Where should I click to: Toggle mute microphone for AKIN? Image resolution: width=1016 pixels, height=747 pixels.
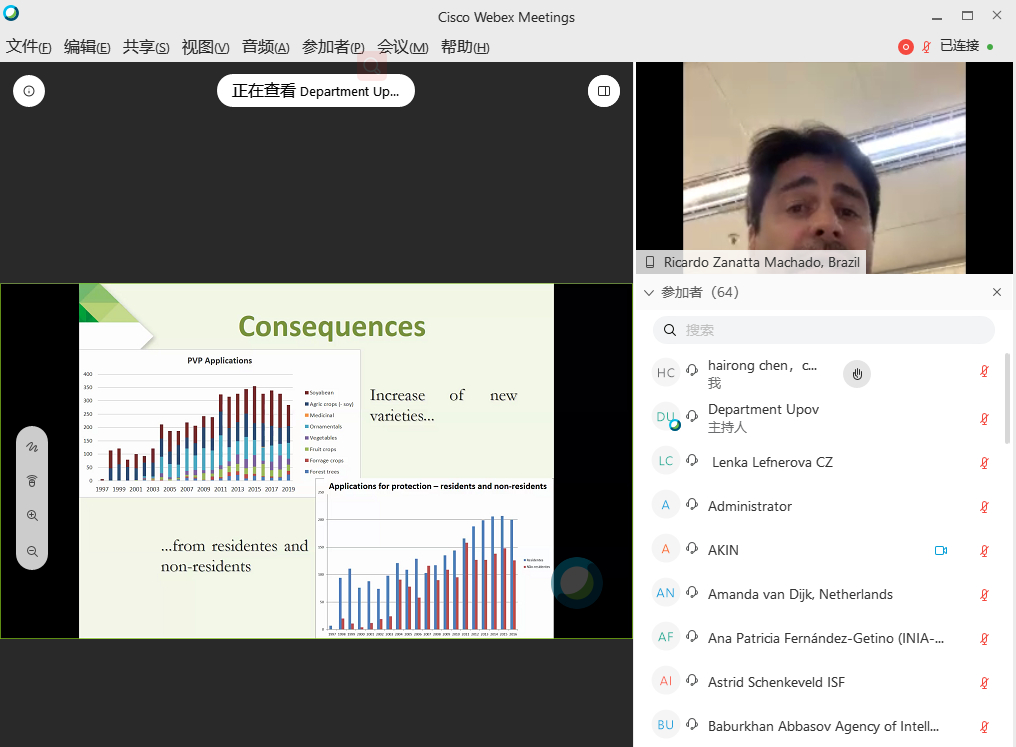click(x=984, y=551)
